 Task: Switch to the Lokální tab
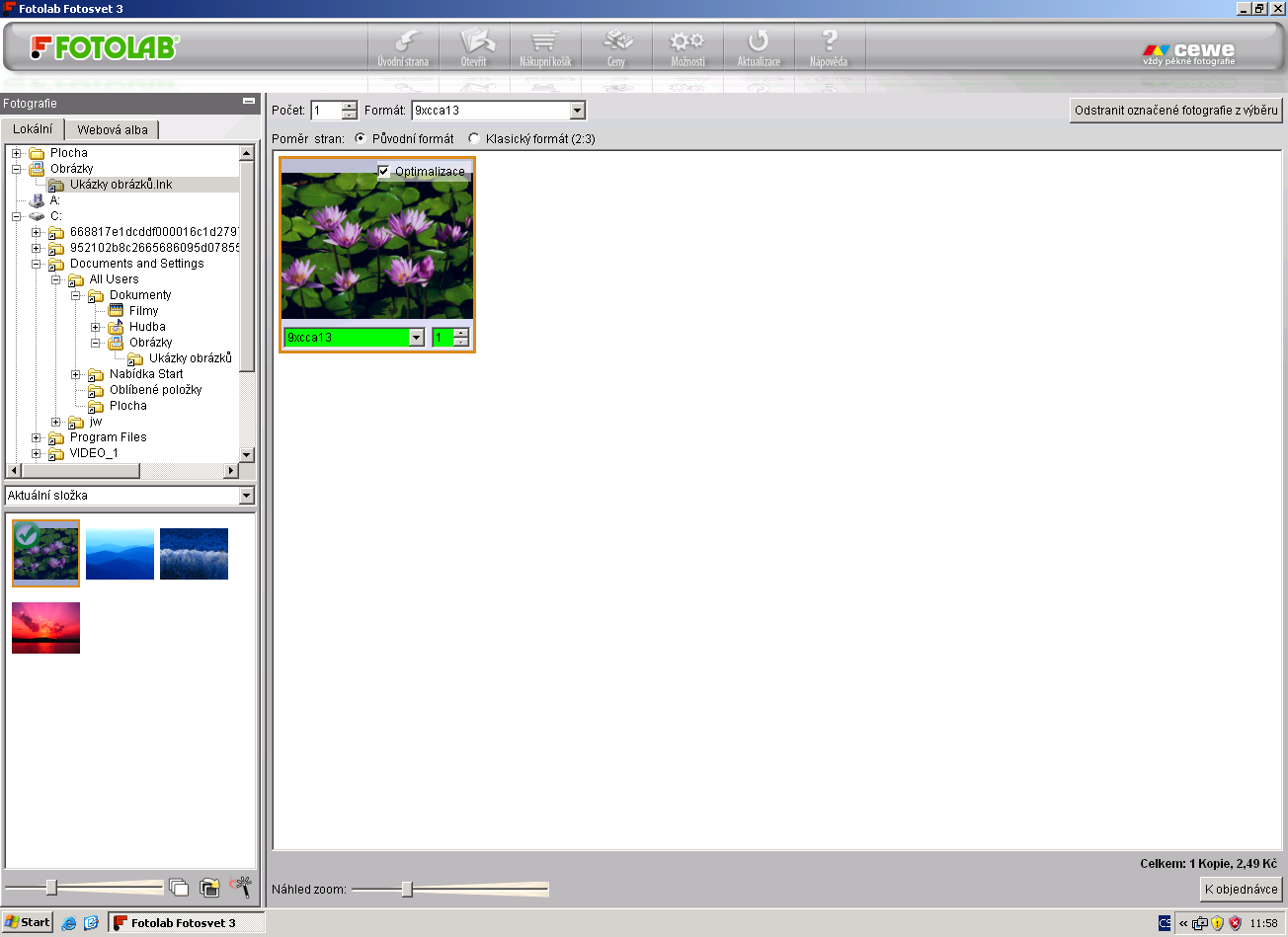(x=33, y=129)
